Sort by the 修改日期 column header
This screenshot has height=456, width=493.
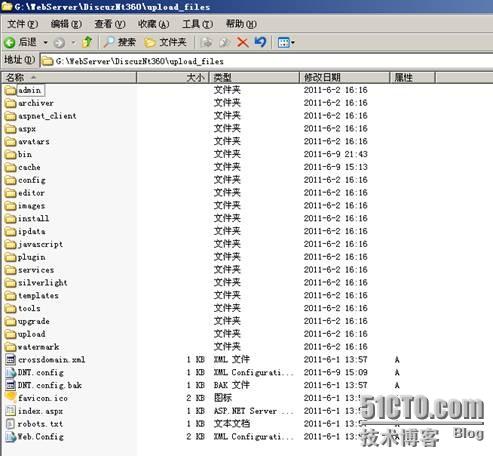[344, 78]
